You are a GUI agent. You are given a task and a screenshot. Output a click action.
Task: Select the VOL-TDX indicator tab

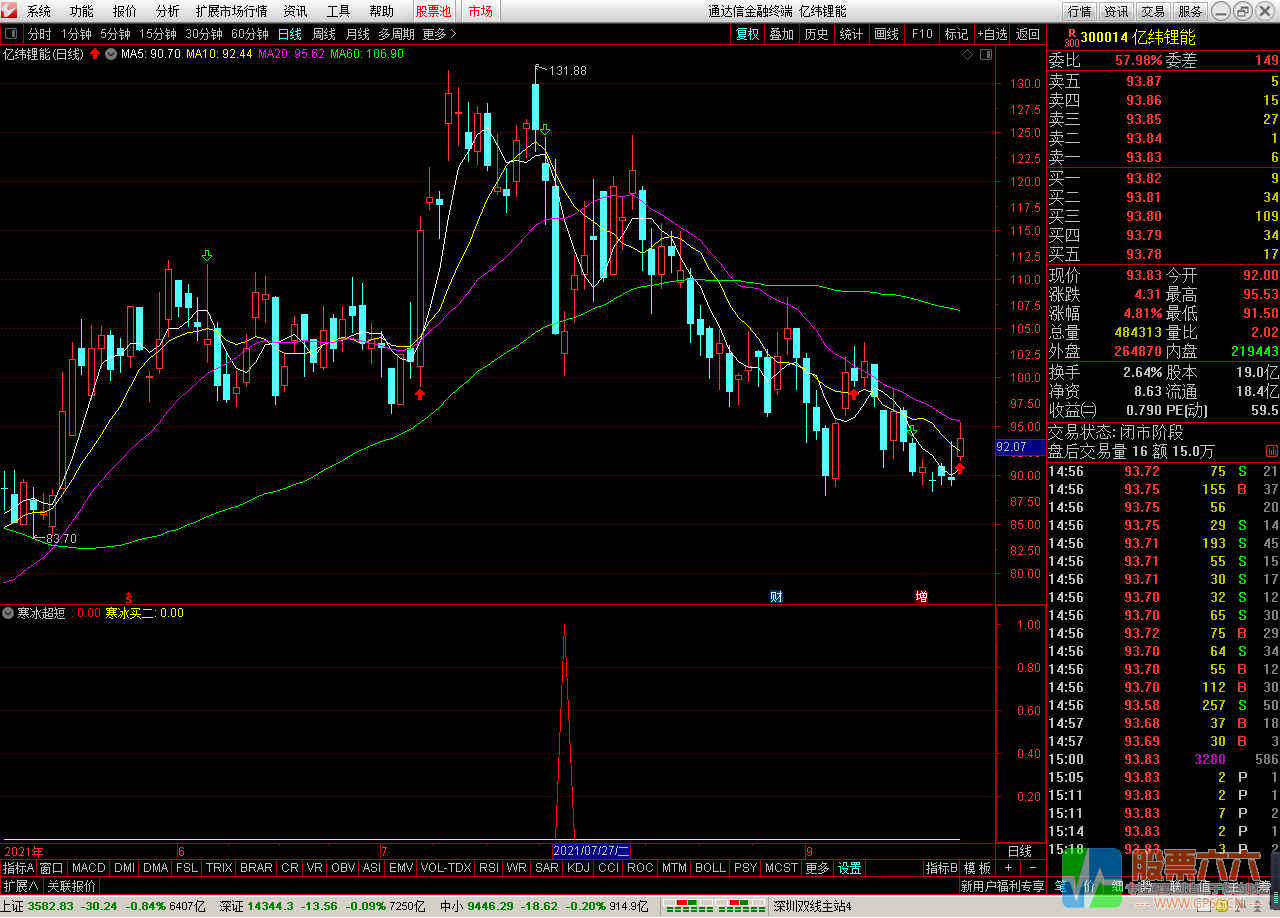pyautogui.click(x=446, y=868)
